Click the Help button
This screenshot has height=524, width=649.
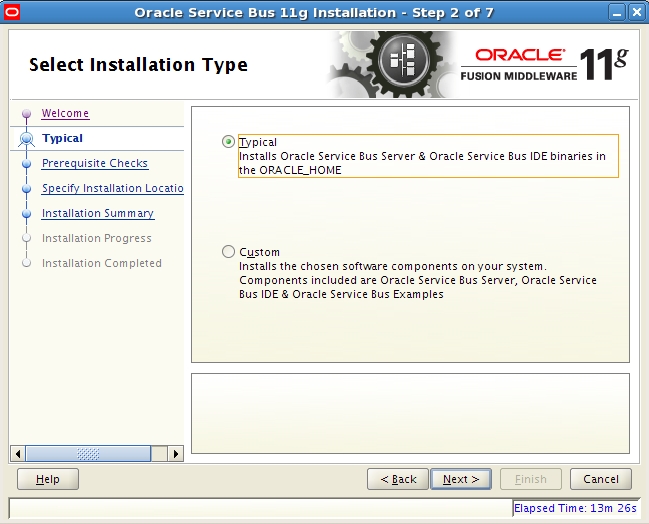(x=48, y=479)
